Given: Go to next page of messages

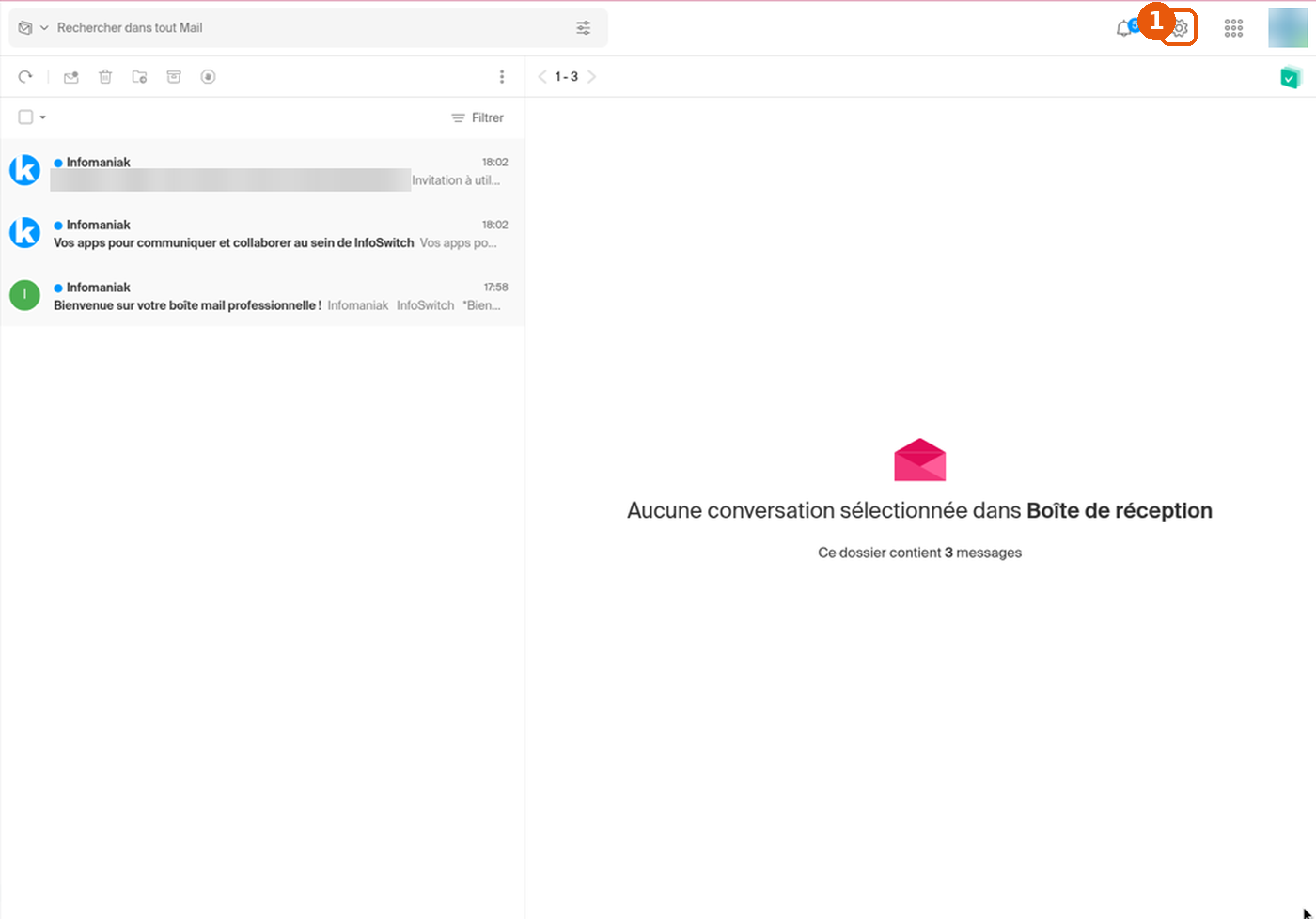Looking at the screenshot, I should point(591,77).
